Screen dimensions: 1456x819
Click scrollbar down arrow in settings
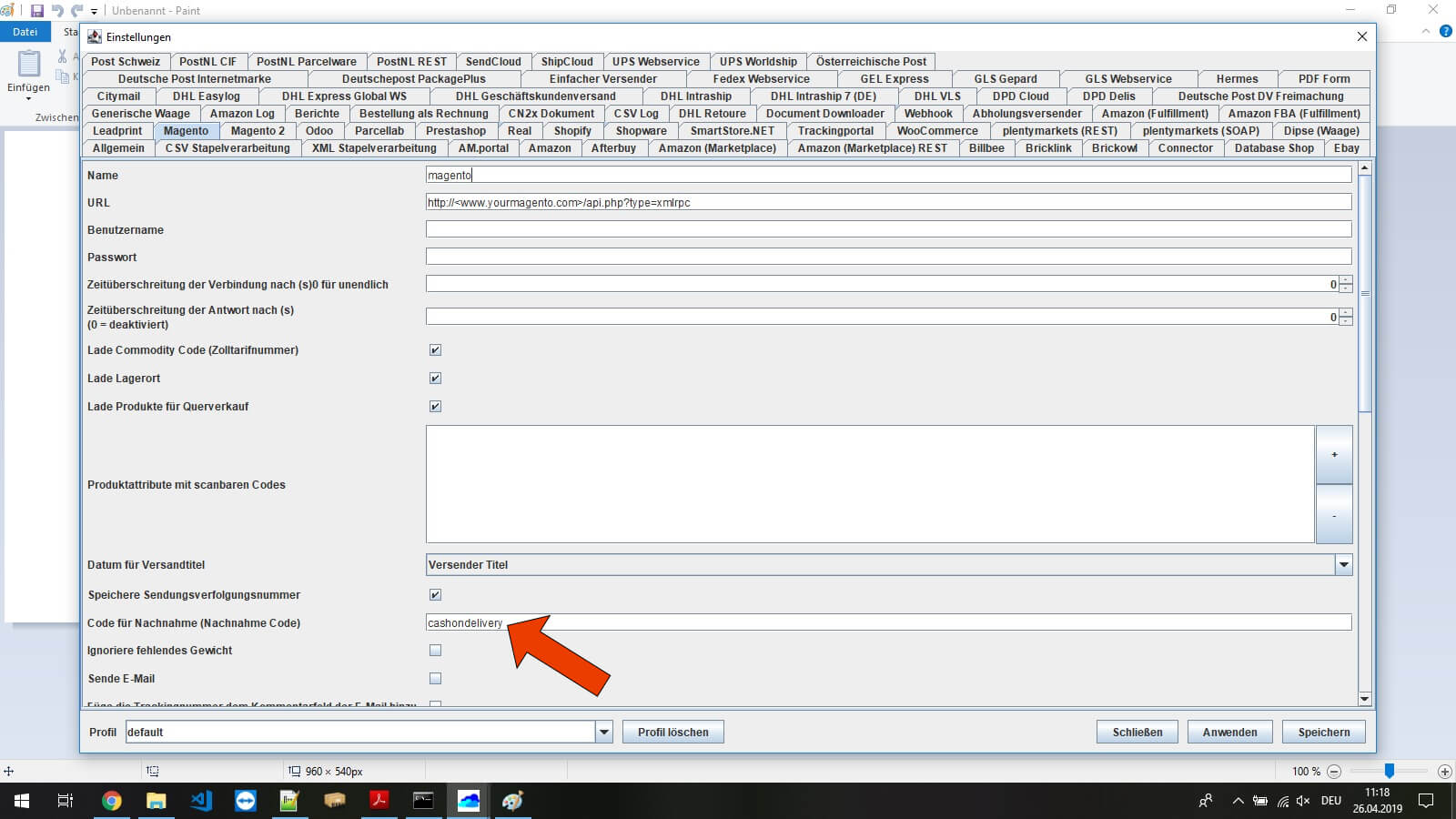(1364, 699)
